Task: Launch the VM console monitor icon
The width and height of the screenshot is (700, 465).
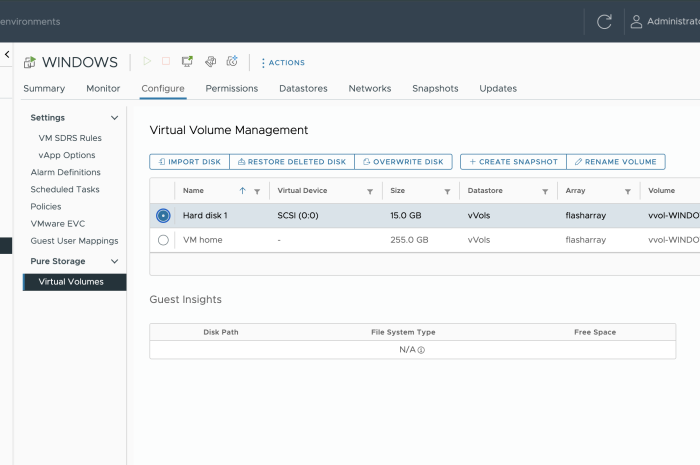Action: [x=187, y=62]
